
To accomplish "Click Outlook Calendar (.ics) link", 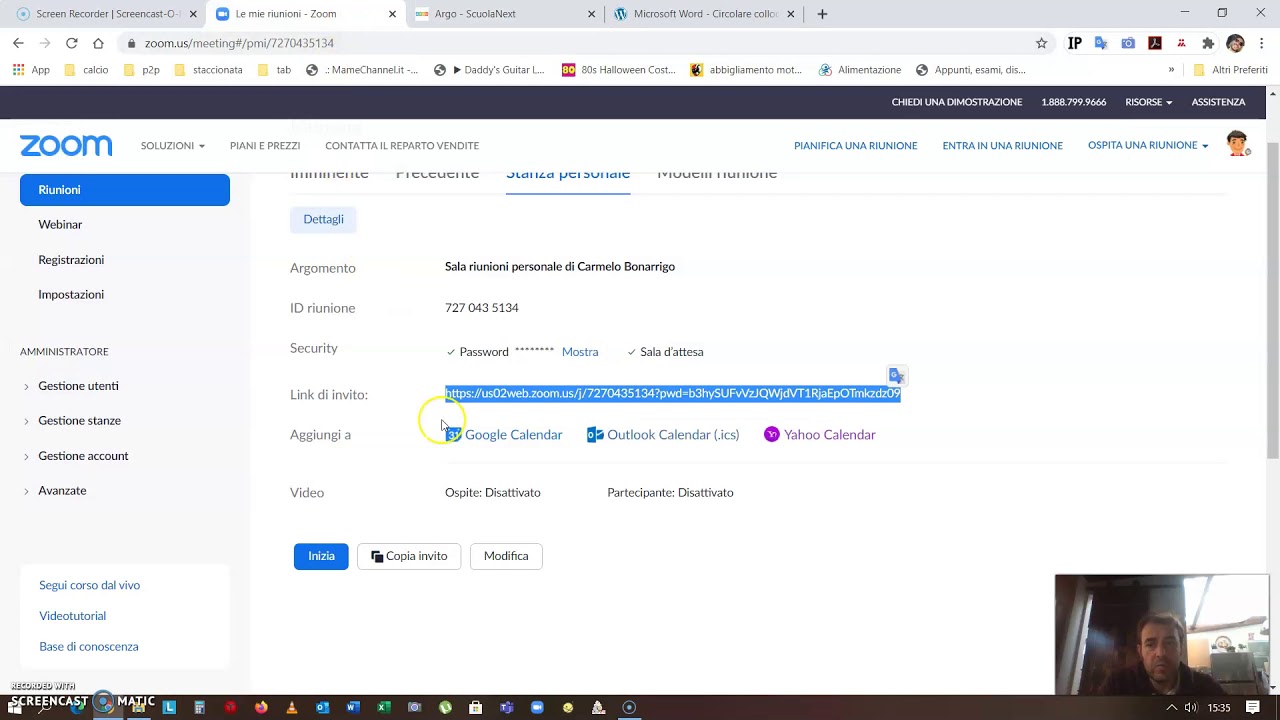I will tap(673, 435).
